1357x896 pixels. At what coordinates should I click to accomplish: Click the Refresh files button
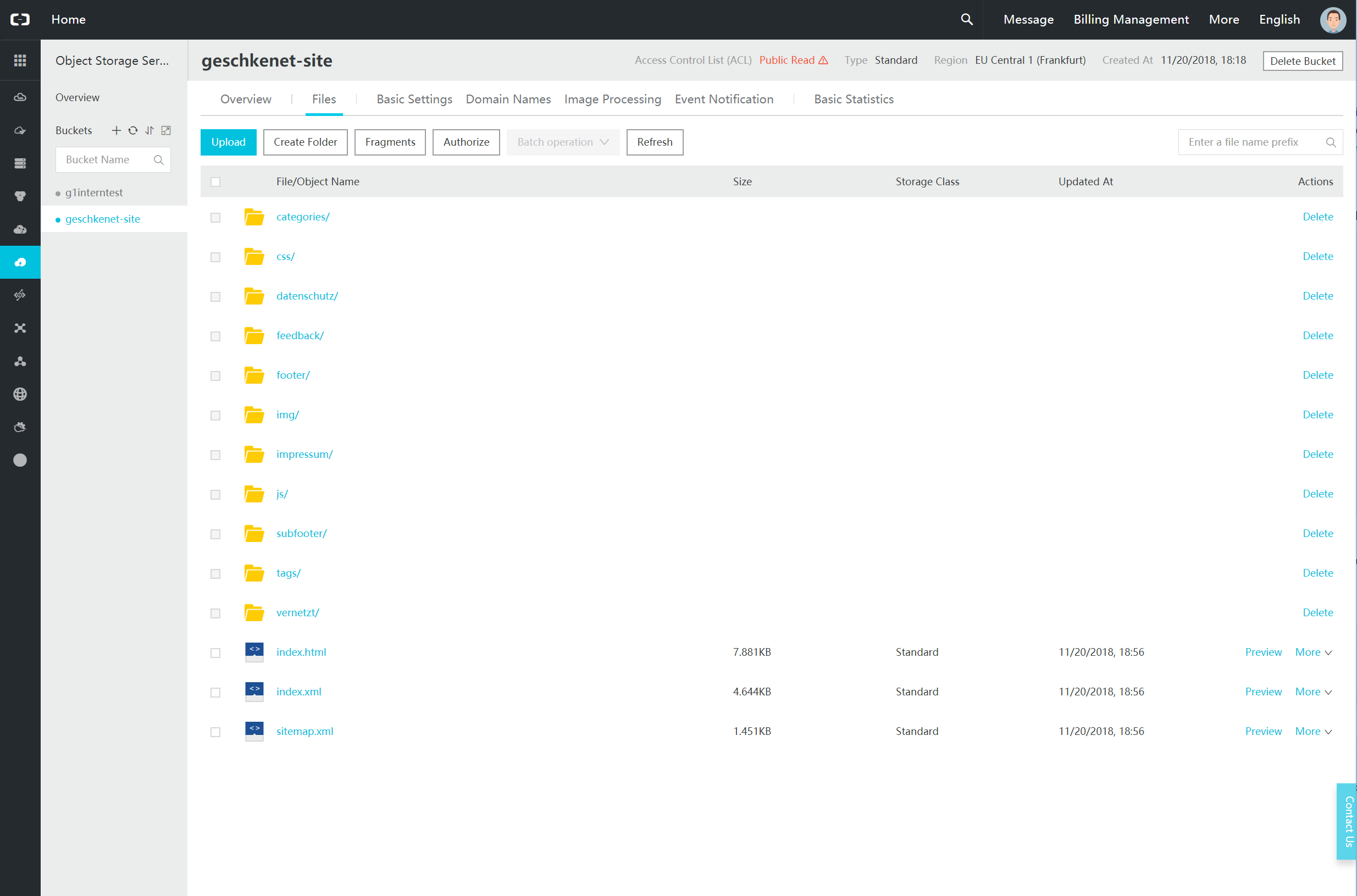(655, 142)
